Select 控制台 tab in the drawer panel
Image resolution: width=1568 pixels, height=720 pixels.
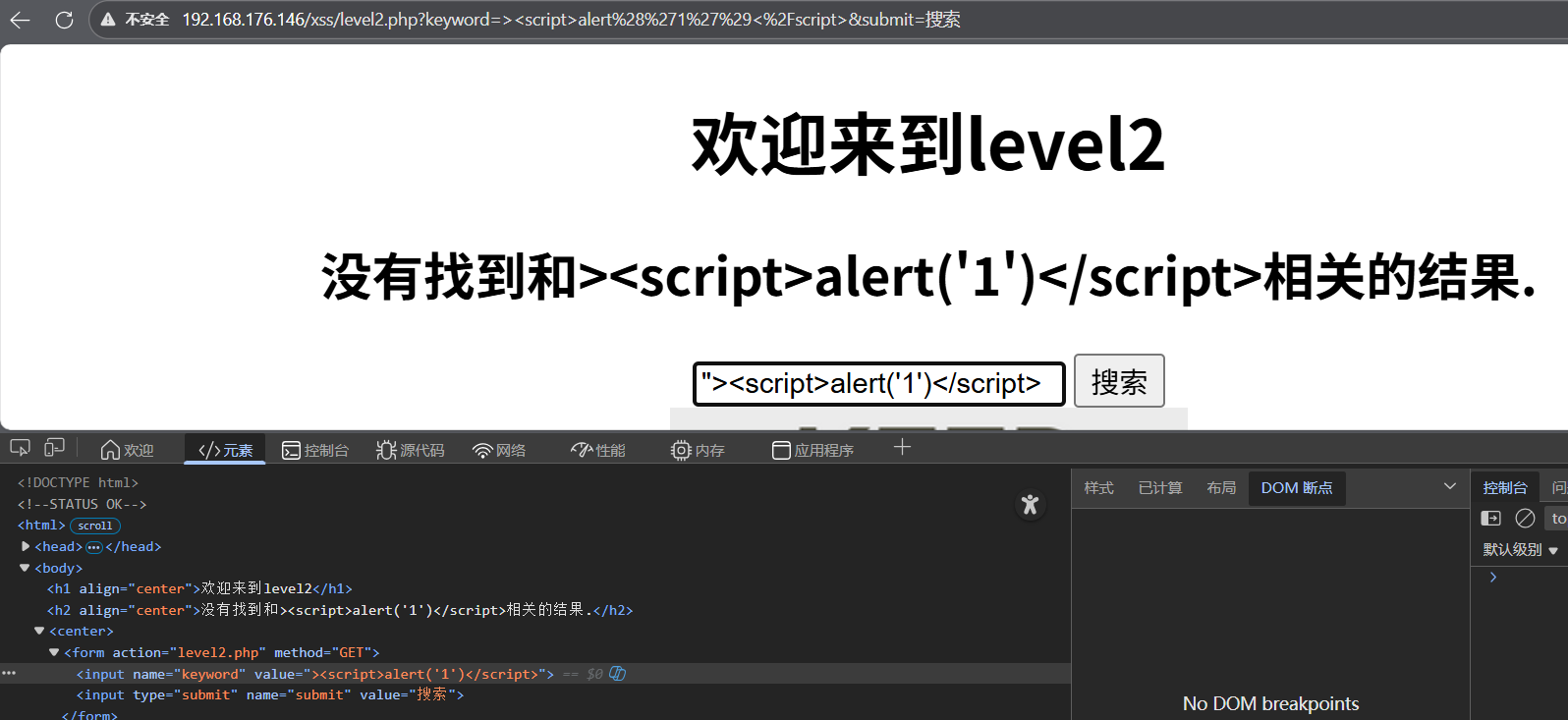coord(1505,488)
